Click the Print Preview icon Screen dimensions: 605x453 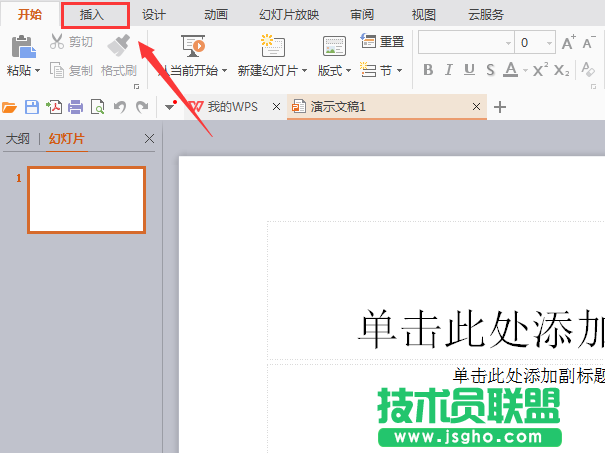[97, 107]
